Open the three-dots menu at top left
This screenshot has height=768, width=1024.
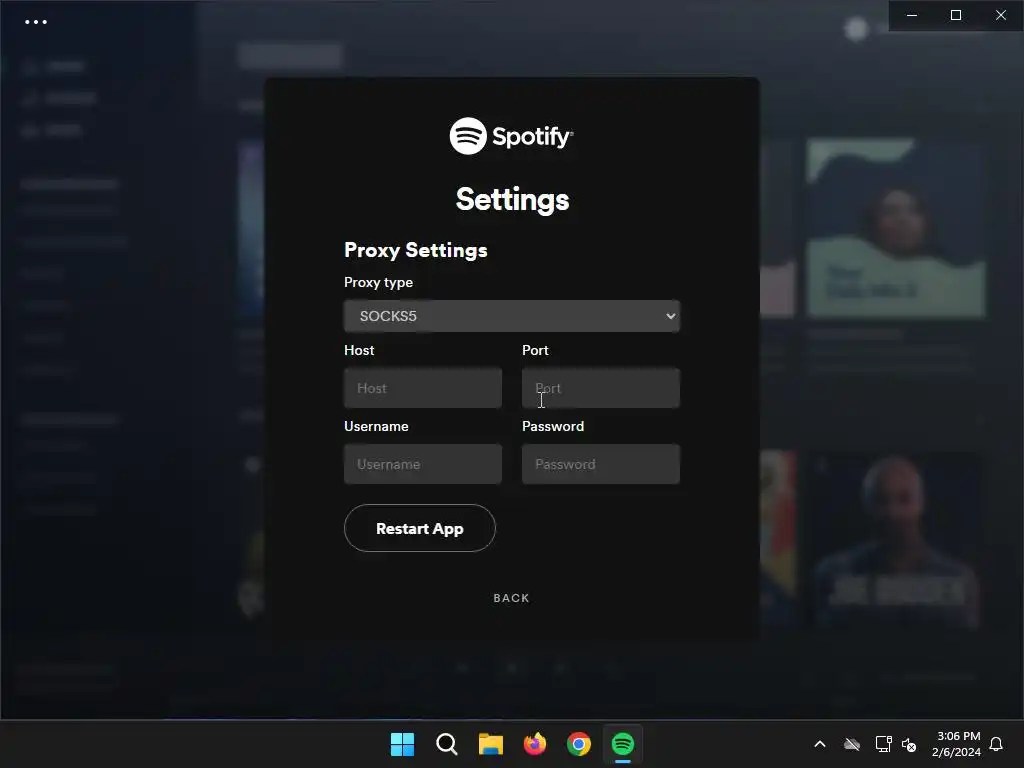pos(36,22)
